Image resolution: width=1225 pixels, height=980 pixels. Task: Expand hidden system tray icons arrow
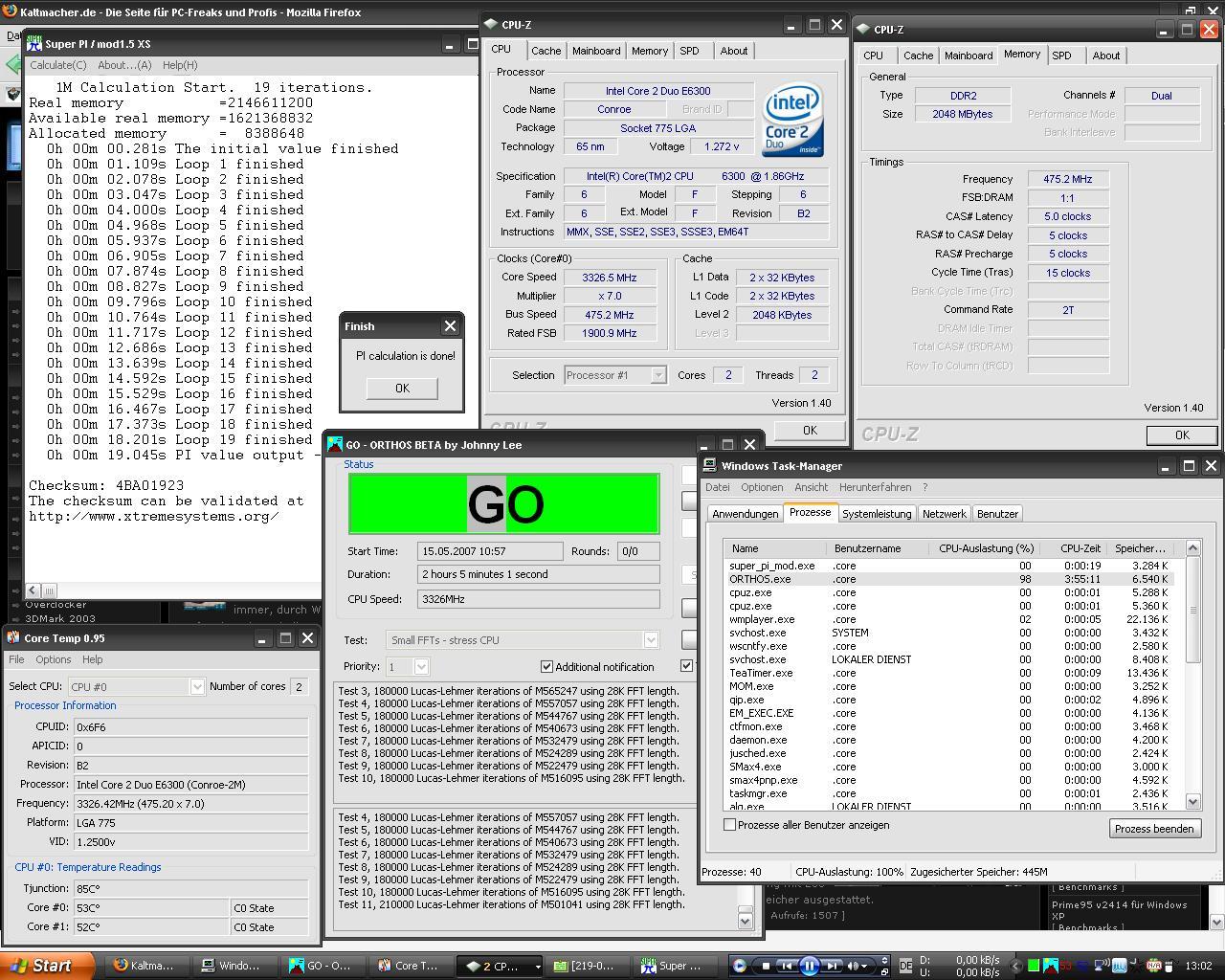(1016, 967)
